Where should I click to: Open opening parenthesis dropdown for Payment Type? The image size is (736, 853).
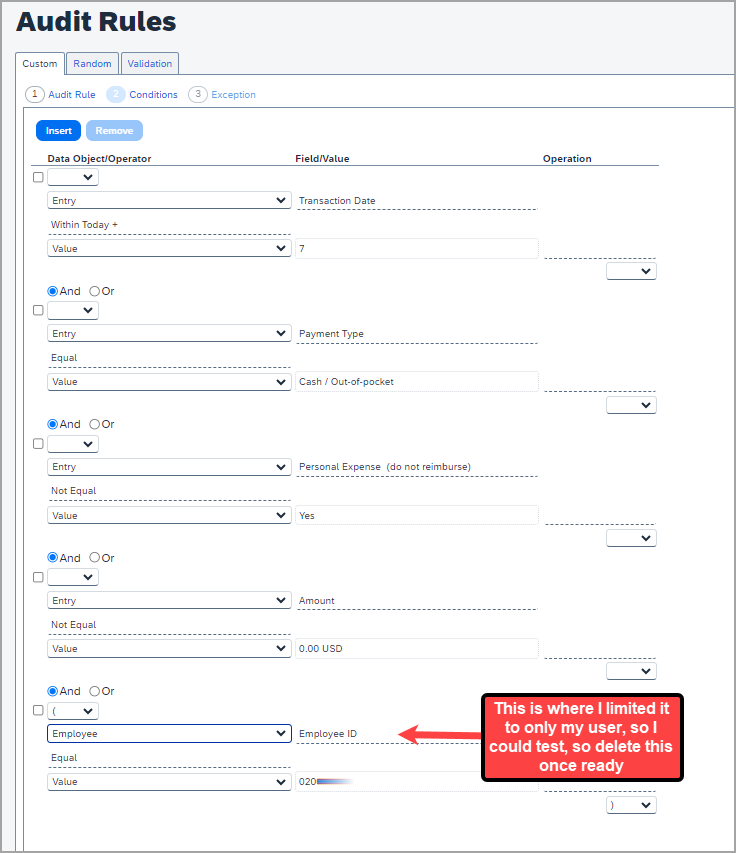pos(73,310)
